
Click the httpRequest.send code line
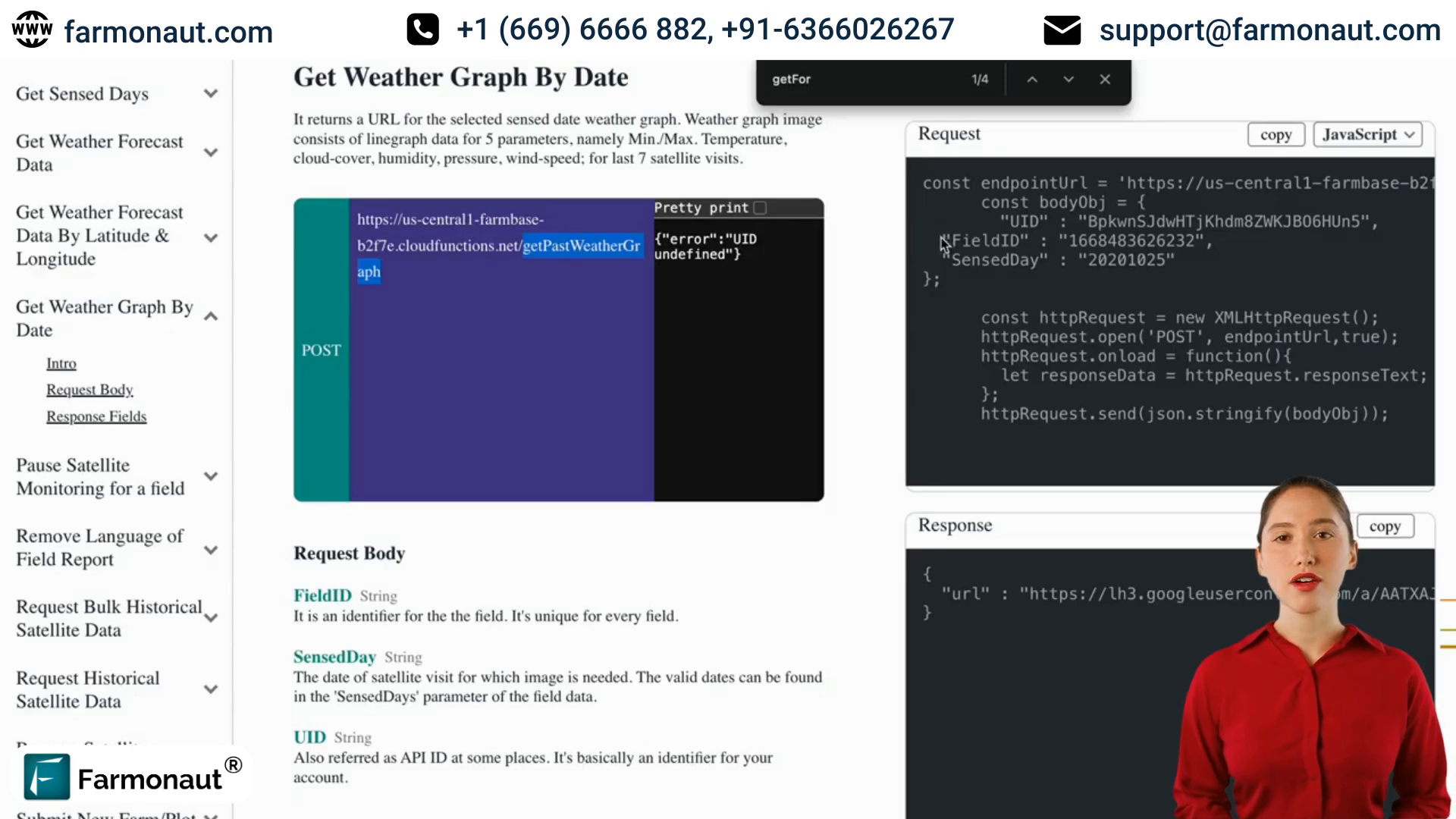click(1185, 414)
